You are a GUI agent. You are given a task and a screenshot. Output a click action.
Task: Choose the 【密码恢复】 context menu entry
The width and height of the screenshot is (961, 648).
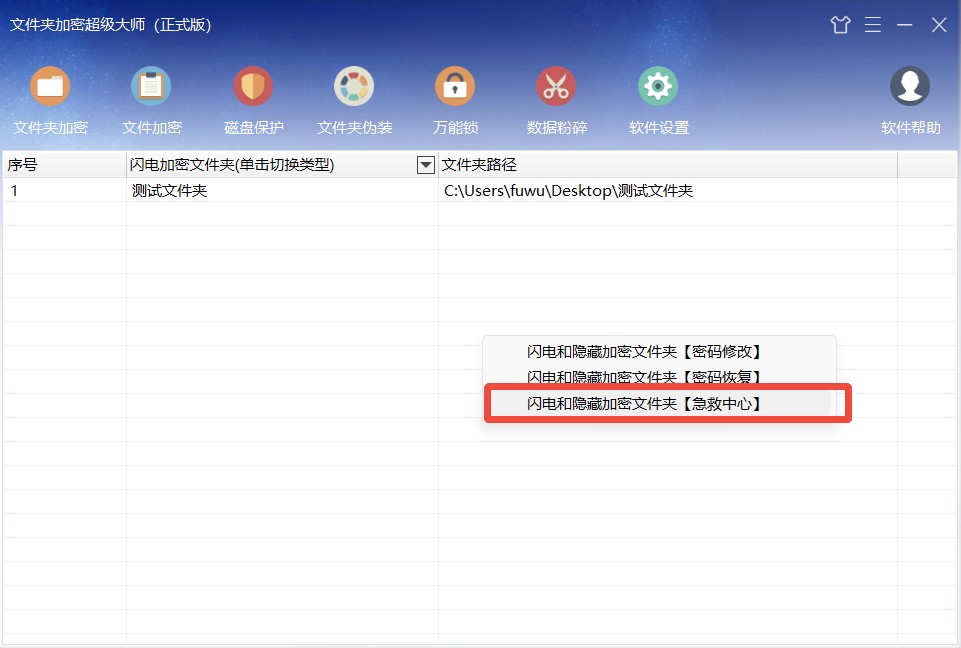659,375
